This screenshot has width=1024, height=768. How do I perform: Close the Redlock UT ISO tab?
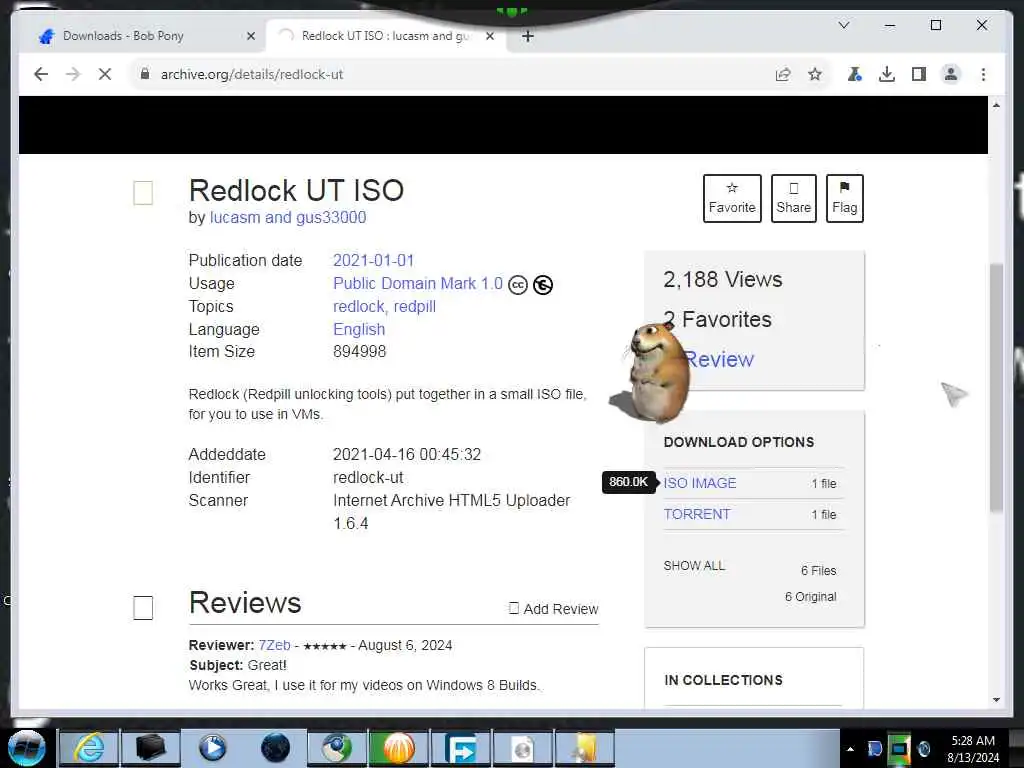490,36
